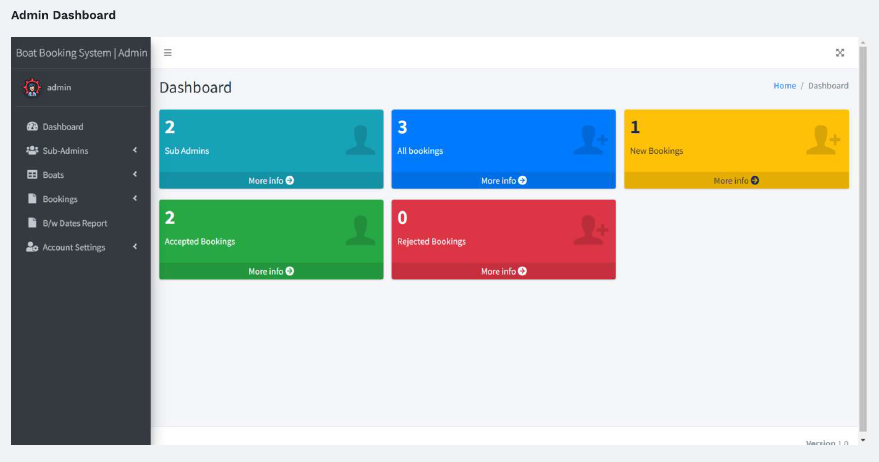Click the number 0 on Rejected Bookings card

[402, 218]
